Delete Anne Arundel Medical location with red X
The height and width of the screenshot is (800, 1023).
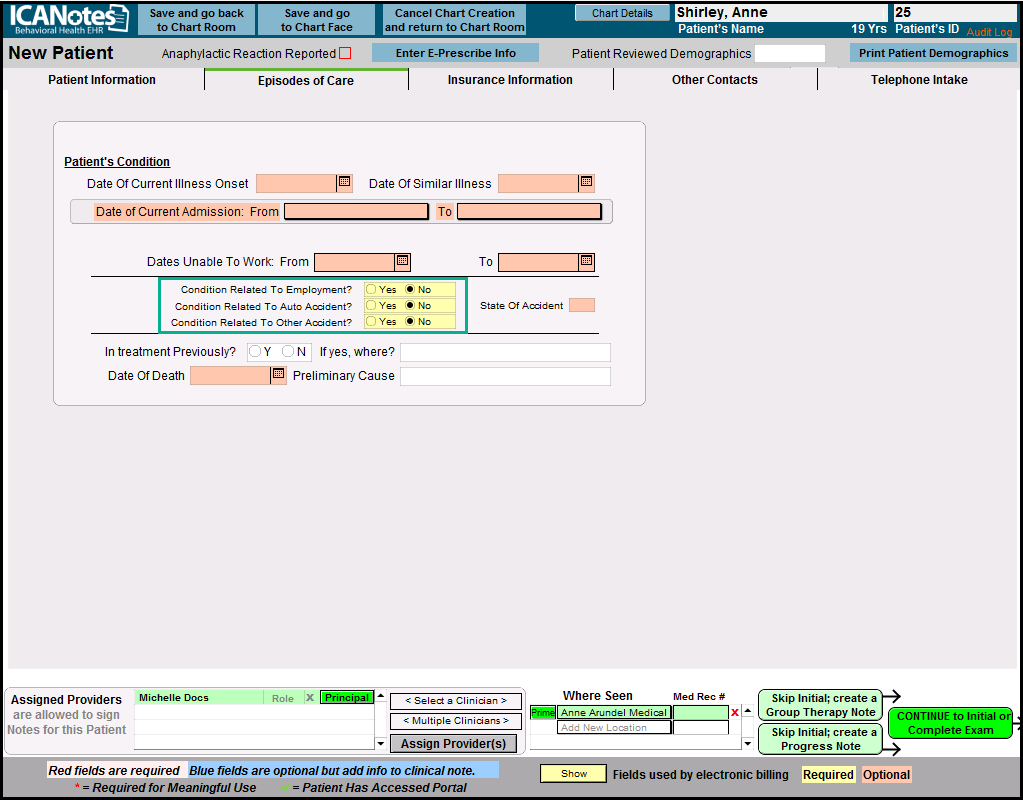coord(735,712)
